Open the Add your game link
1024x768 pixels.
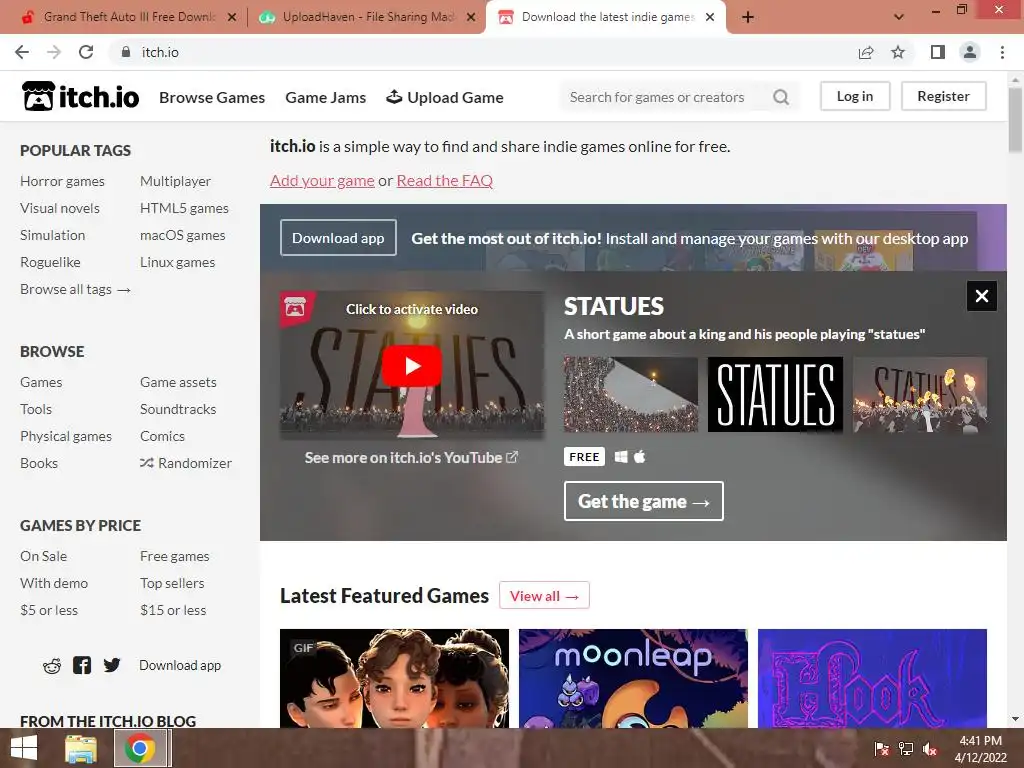[x=322, y=180]
